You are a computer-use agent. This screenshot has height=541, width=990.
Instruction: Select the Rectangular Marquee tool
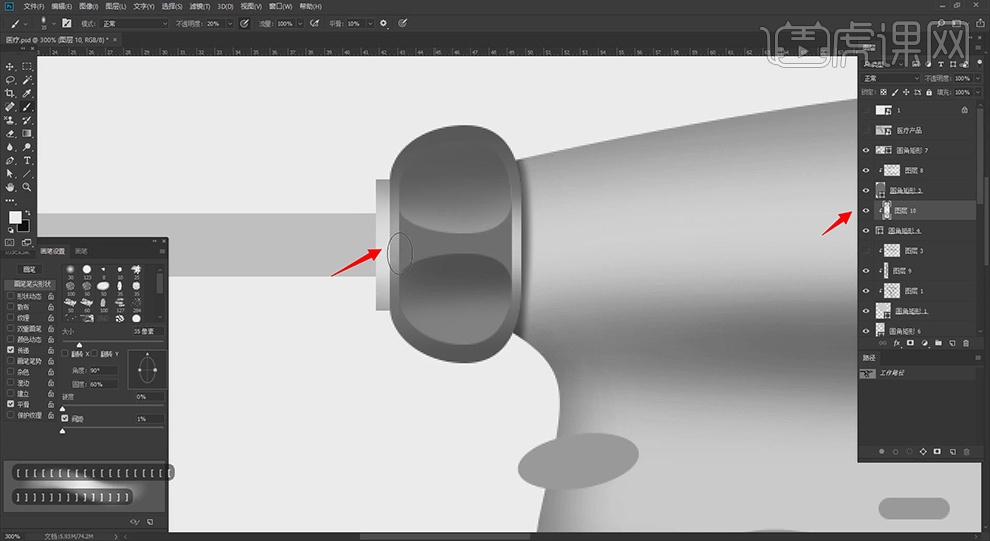tap(27, 66)
